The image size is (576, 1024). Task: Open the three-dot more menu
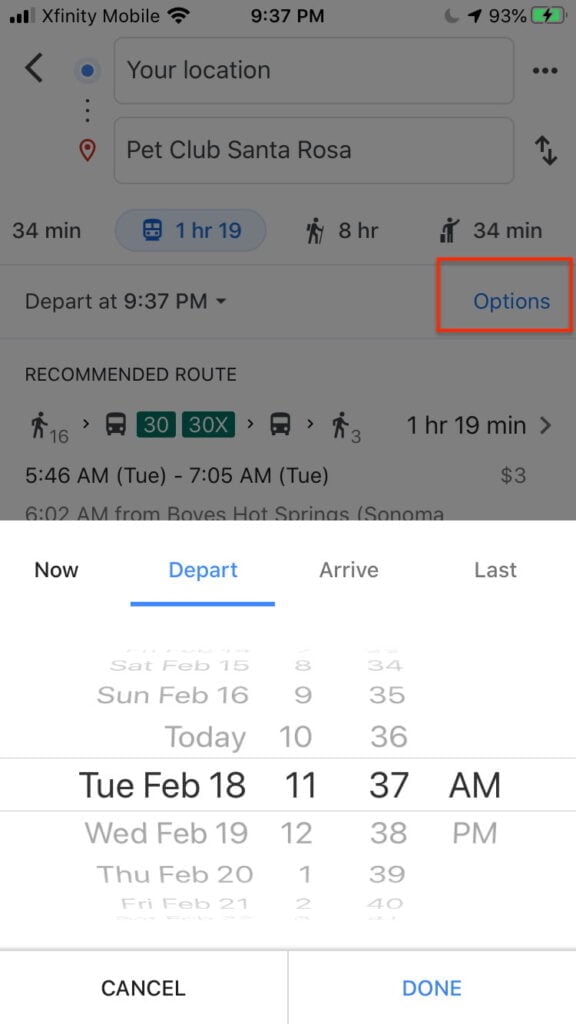tap(545, 71)
